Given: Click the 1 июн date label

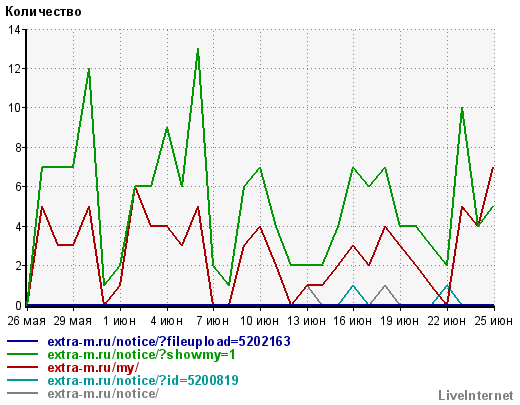Looking at the screenshot, I should pos(119,321).
